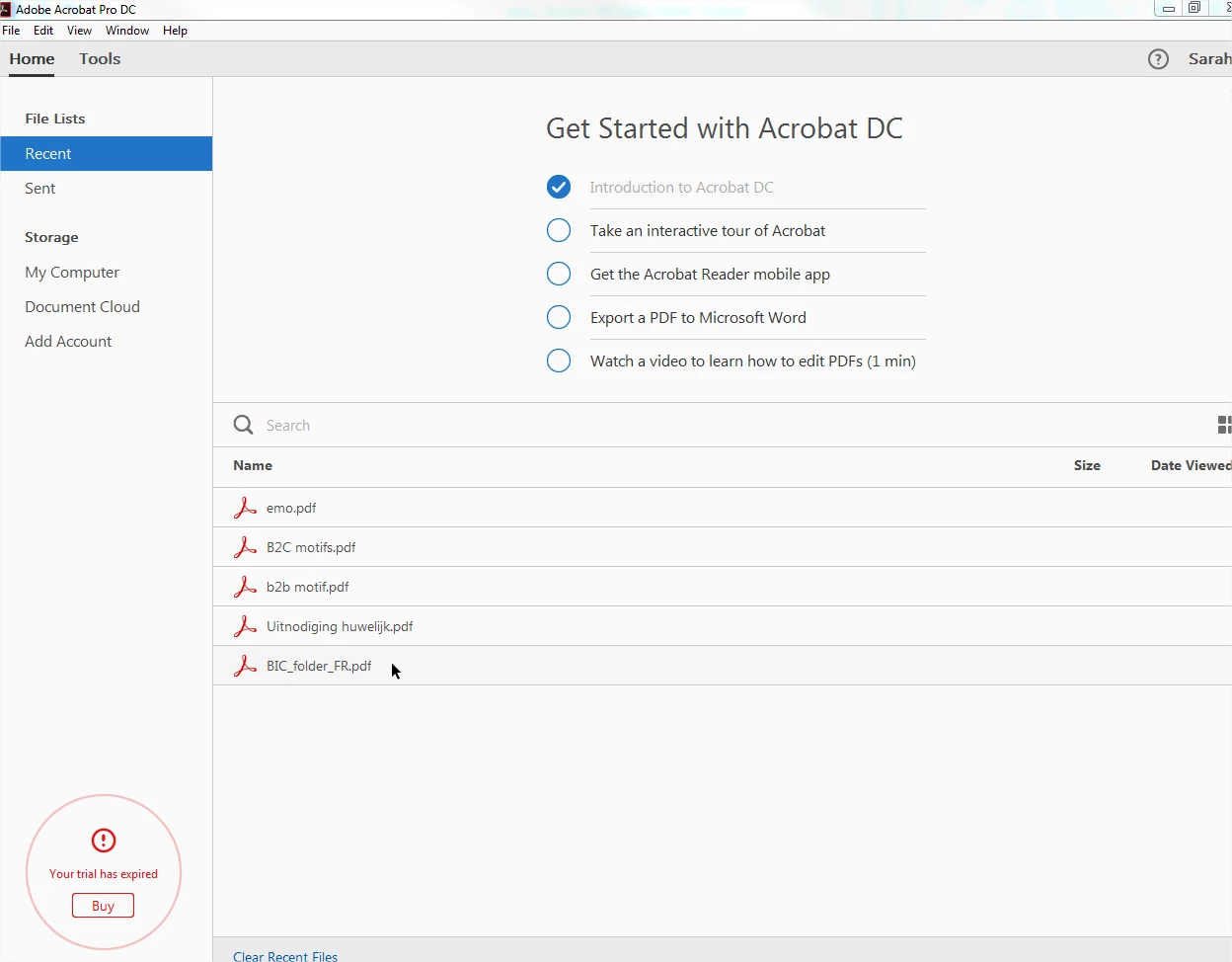Viewport: 1232px width, 962px height.
Task: Sort by the Size column header
Action: click(1087, 465)
